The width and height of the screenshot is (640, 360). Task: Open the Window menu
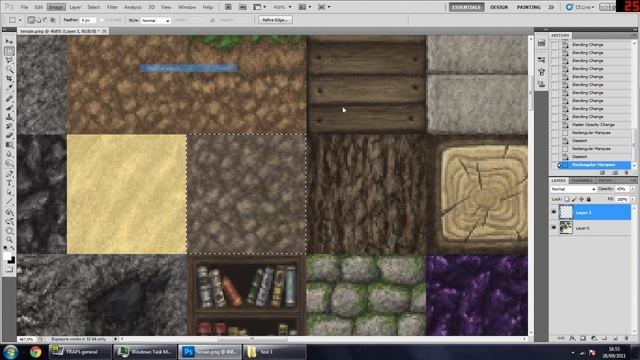click(187, 7)
